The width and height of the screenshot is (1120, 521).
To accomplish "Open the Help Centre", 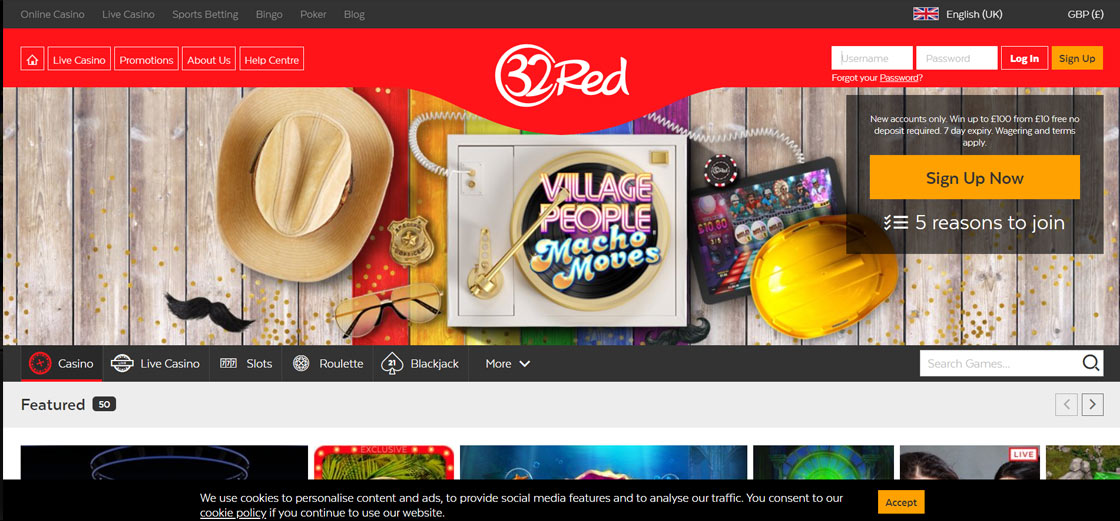I will tap(271, 59).
